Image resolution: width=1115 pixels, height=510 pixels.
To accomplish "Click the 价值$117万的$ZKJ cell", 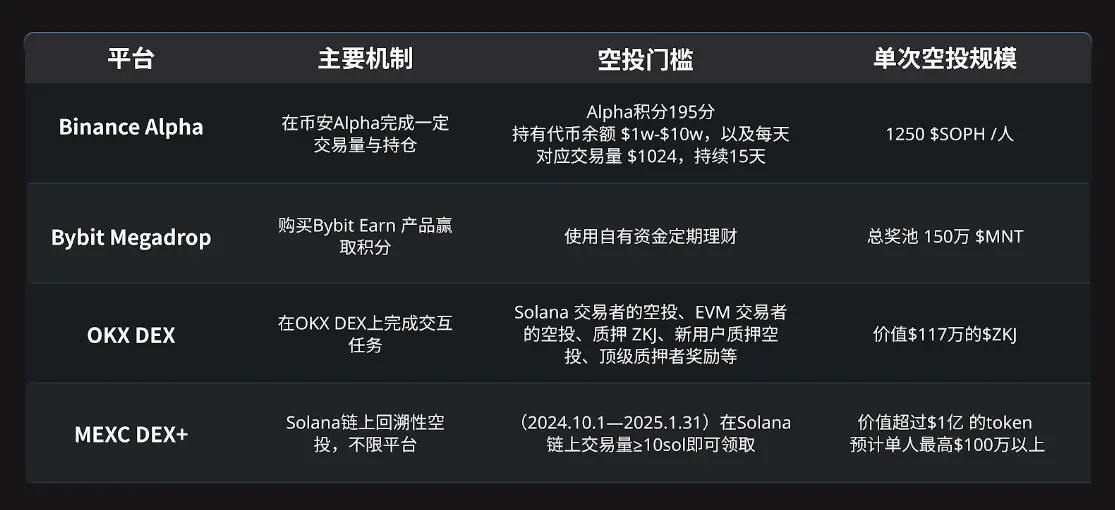I will pyautogui.click(x=945, y=334).
